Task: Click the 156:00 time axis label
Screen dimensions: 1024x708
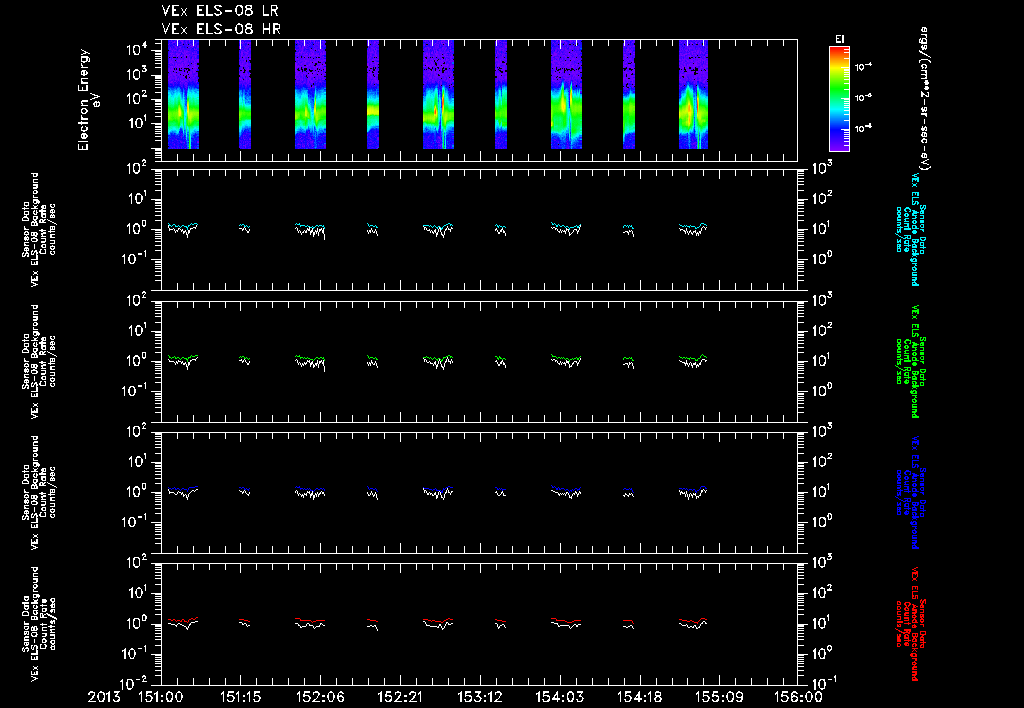Action: coord(798,698)
